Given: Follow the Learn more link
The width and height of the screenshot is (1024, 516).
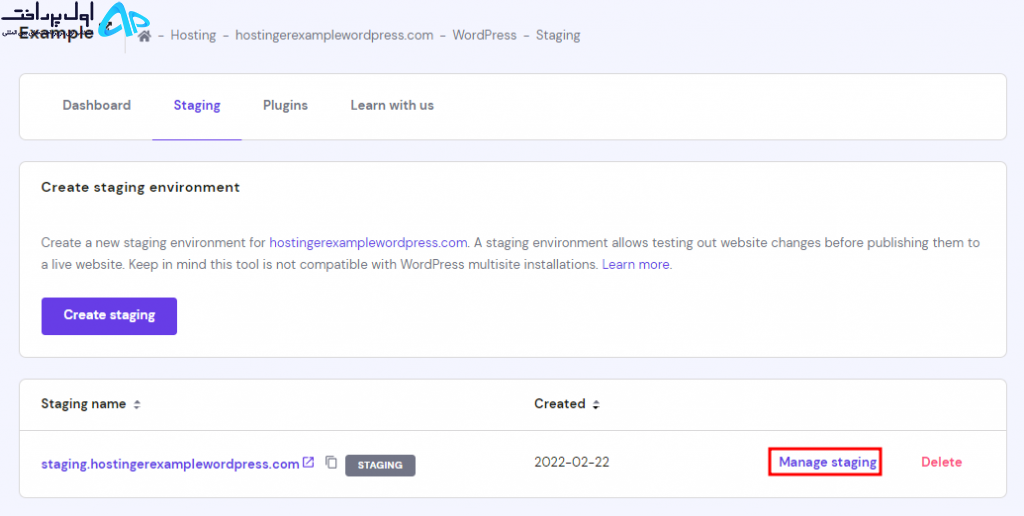Looking at the screenshot, I should pyautogui.click(x=635, y=265).
